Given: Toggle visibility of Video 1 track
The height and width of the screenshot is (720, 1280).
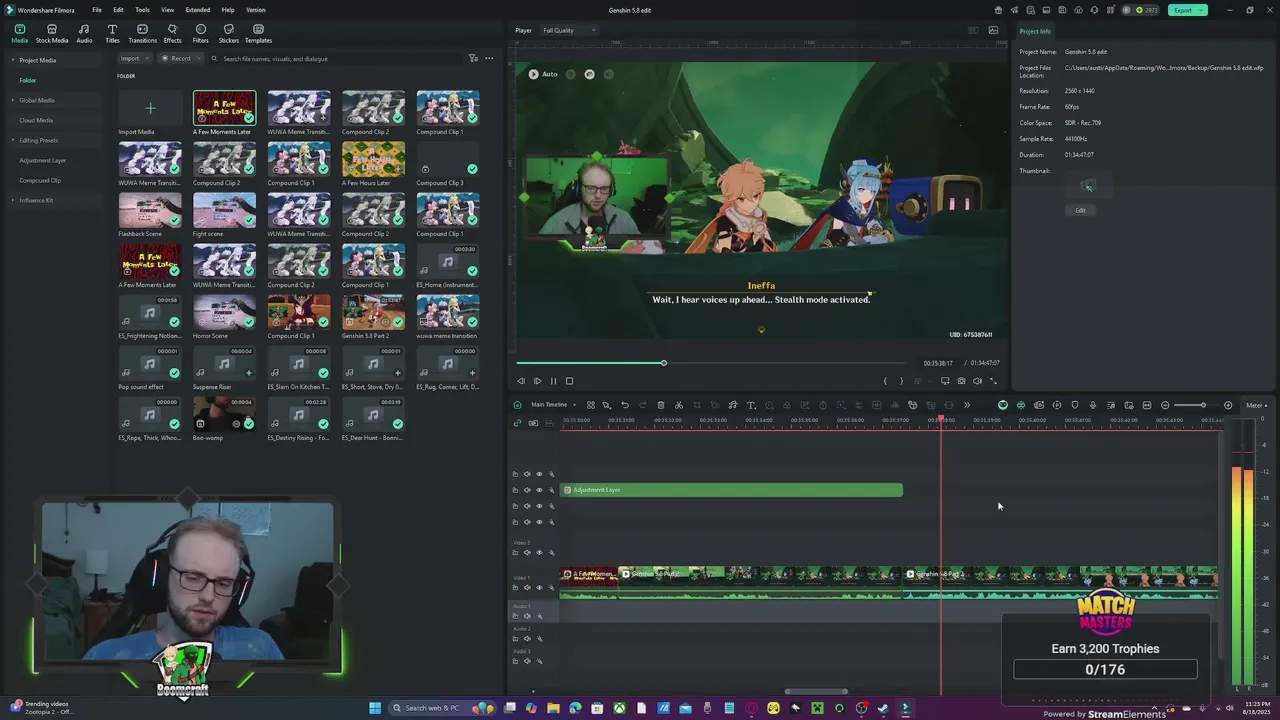Looking at the screenshot, I should (x=539, y=587).
